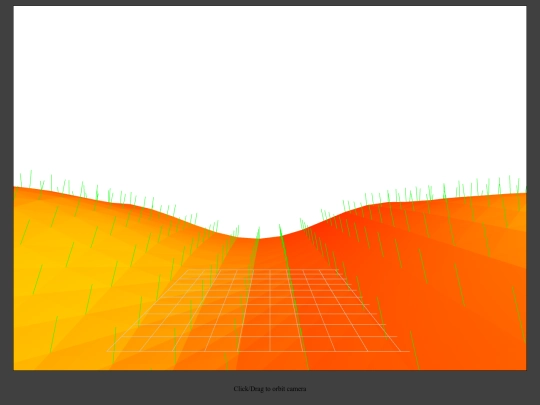Click the white wireframe grid on the terrain
Image resolution: width=540 pixels, height=405 pixels.
click(x=258, y=310)
